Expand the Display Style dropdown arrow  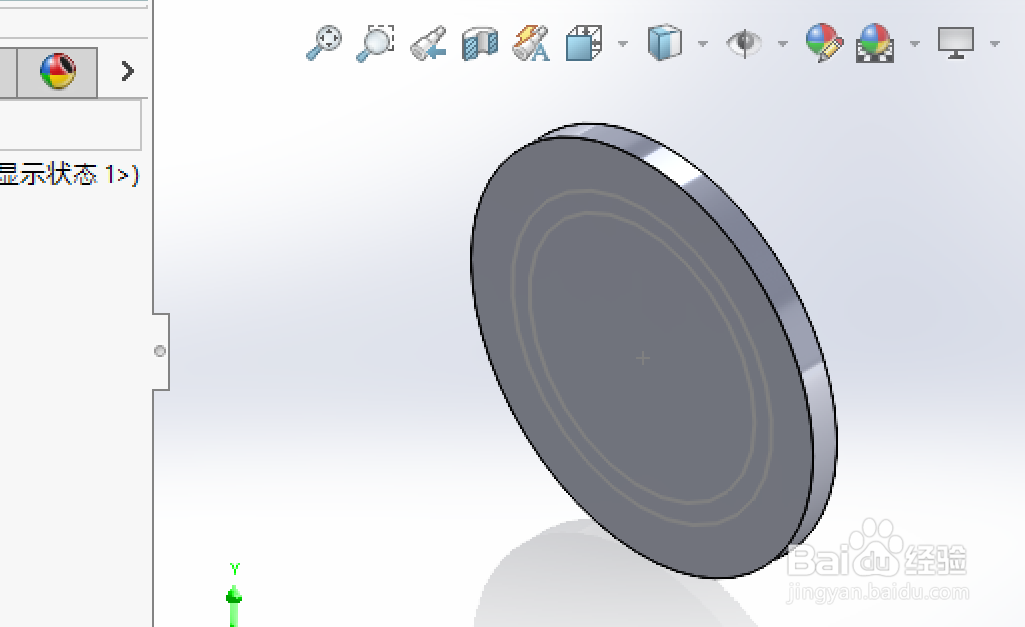(x=703, y=44)
